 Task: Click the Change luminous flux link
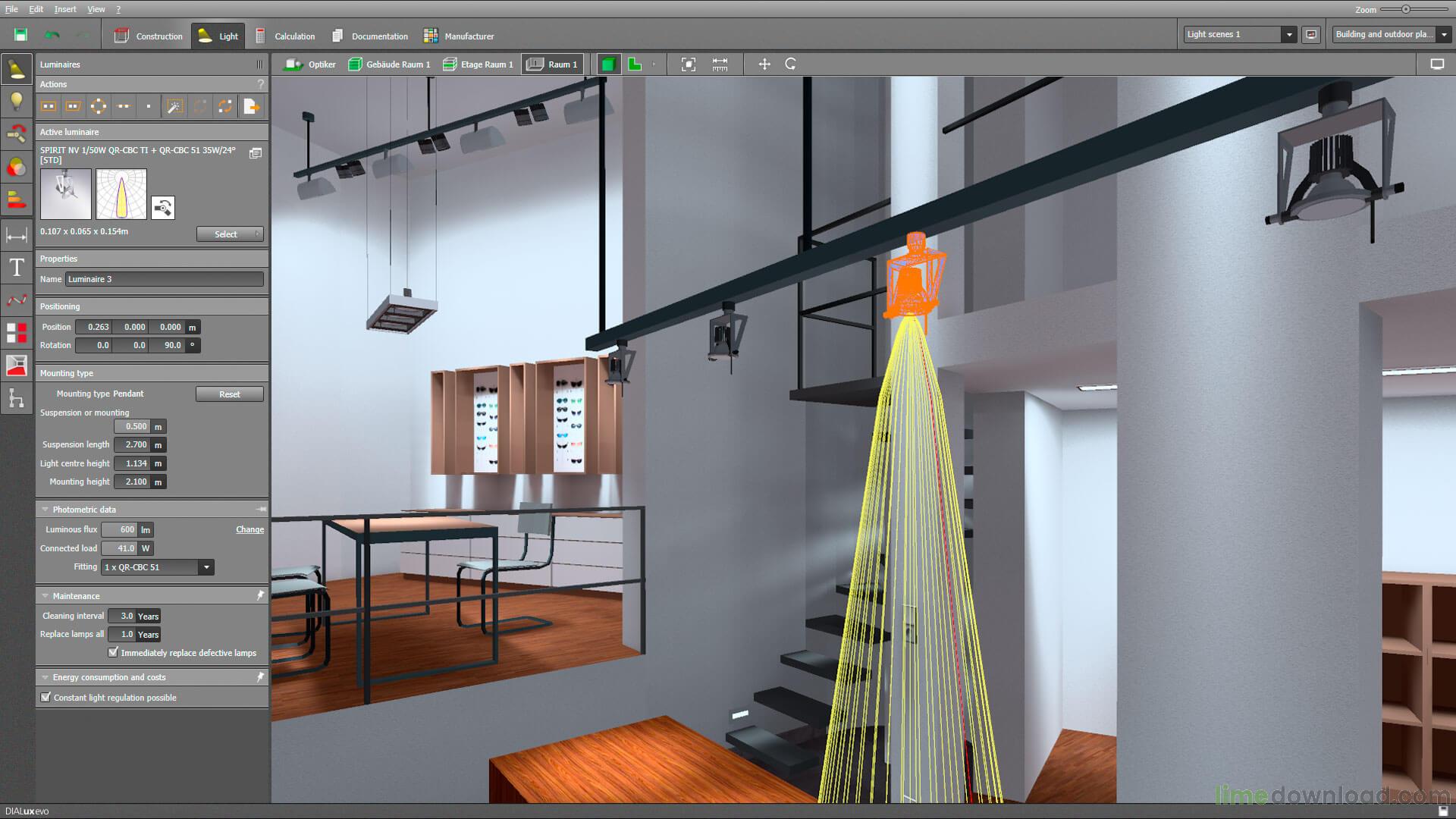249,529
